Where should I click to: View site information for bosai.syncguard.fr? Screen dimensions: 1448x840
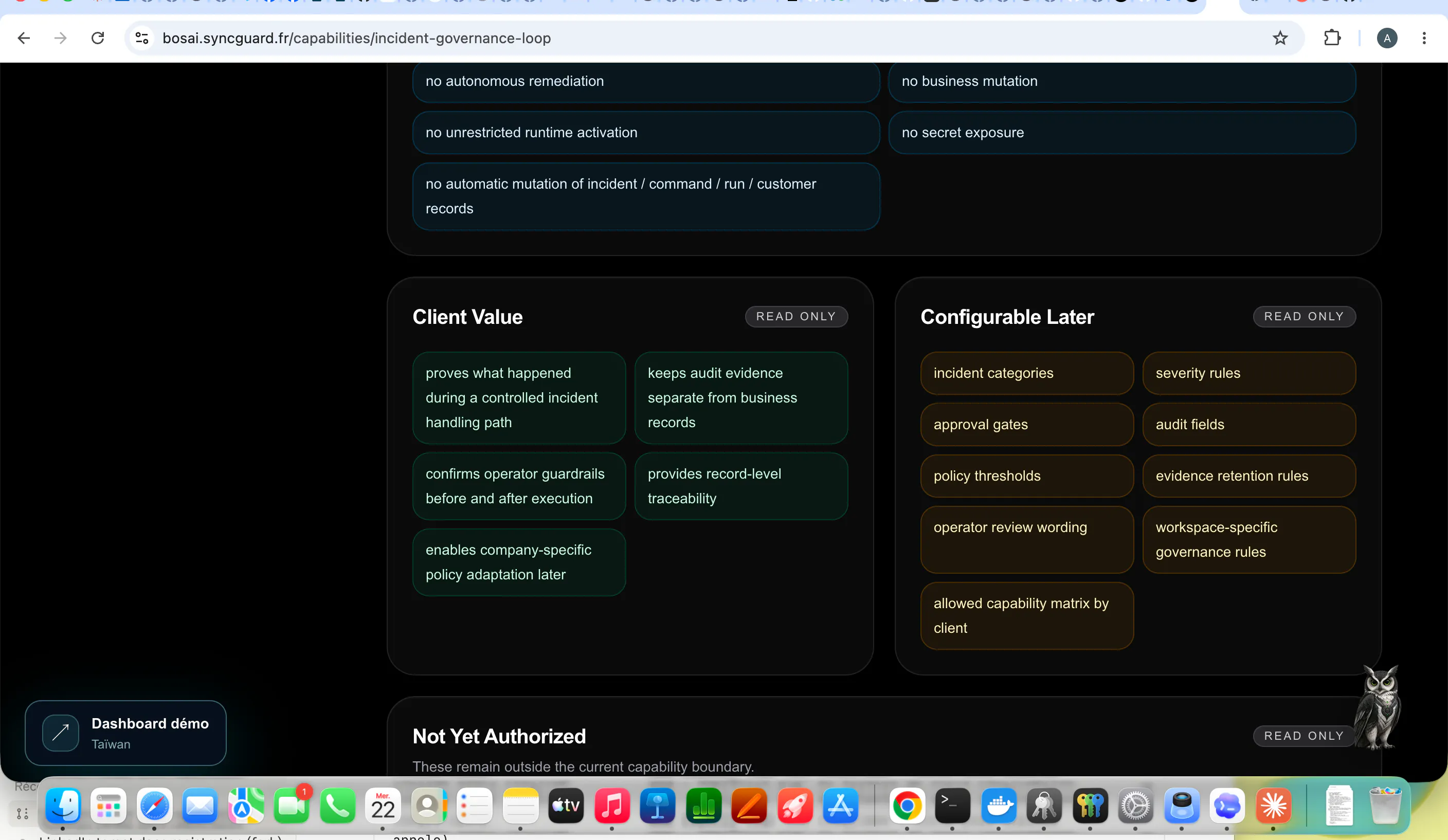[x=142, y=38]
